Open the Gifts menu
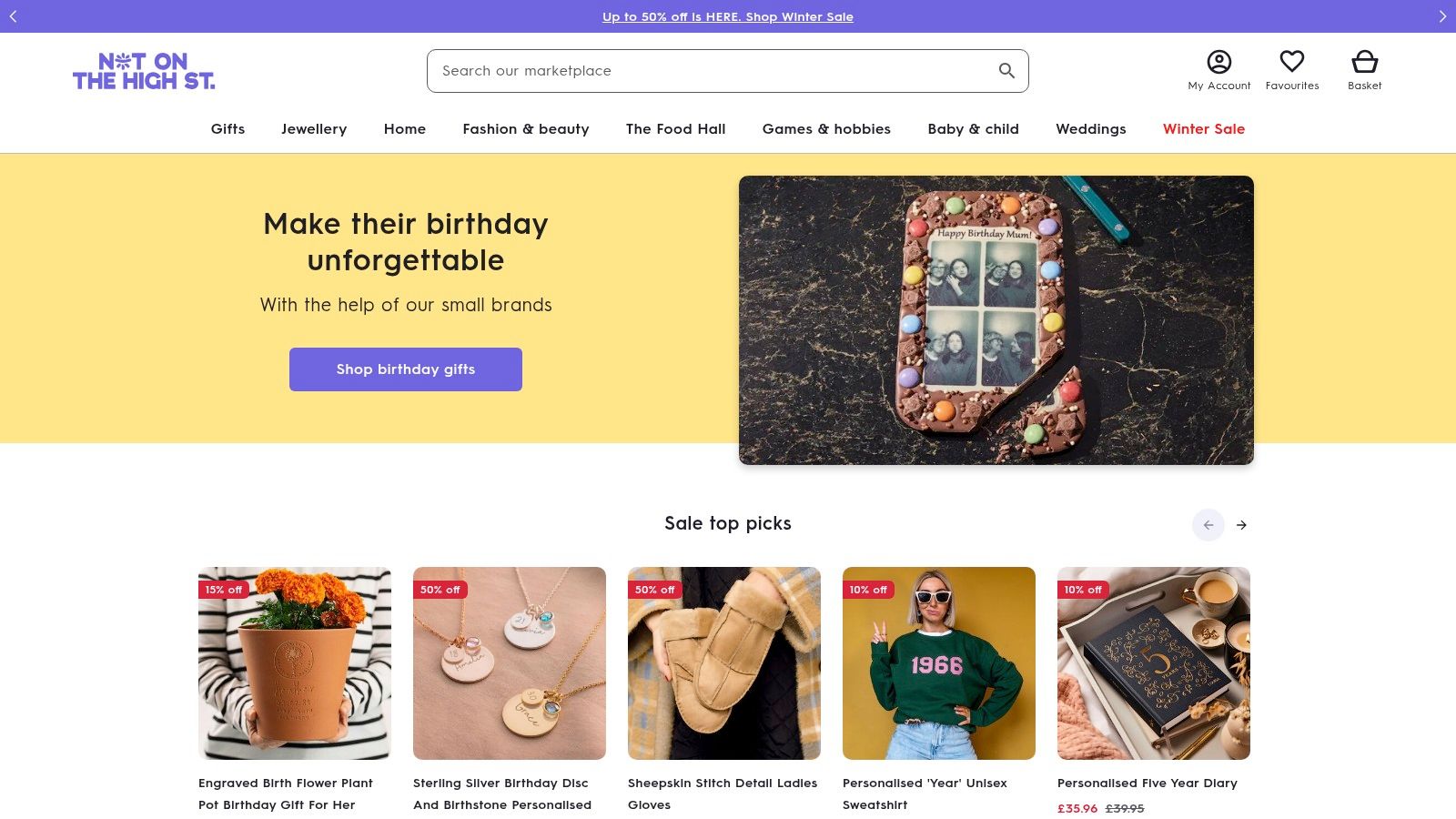 (x=227, y=129)
